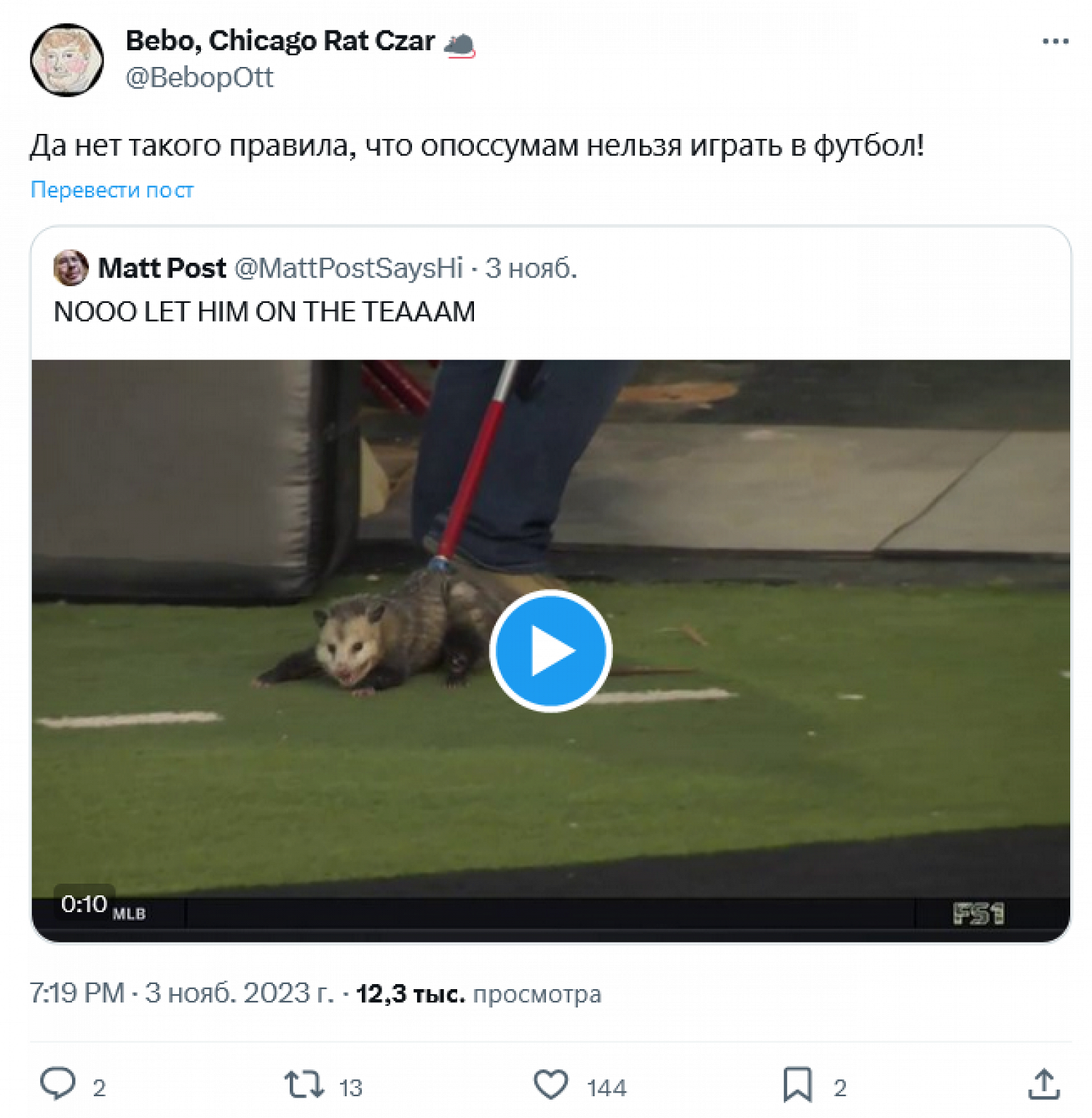Image resolution: width=1092 pixels, height=1118 pixels.
Task: Click the 0:10 video duration badge
Action: point(84,904)
